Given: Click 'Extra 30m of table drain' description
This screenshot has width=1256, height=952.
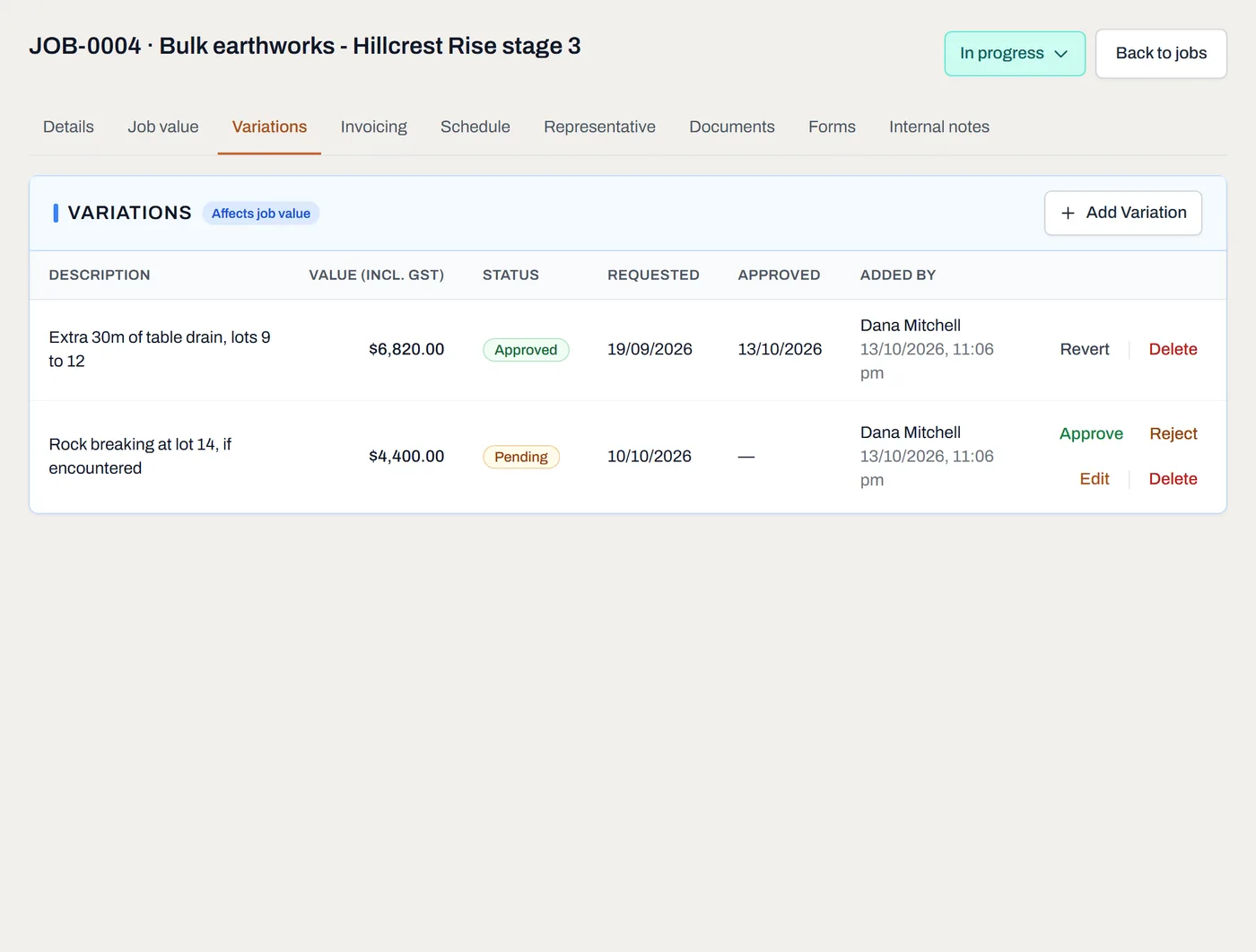Looking at the screenshot, I should (160, 349).
